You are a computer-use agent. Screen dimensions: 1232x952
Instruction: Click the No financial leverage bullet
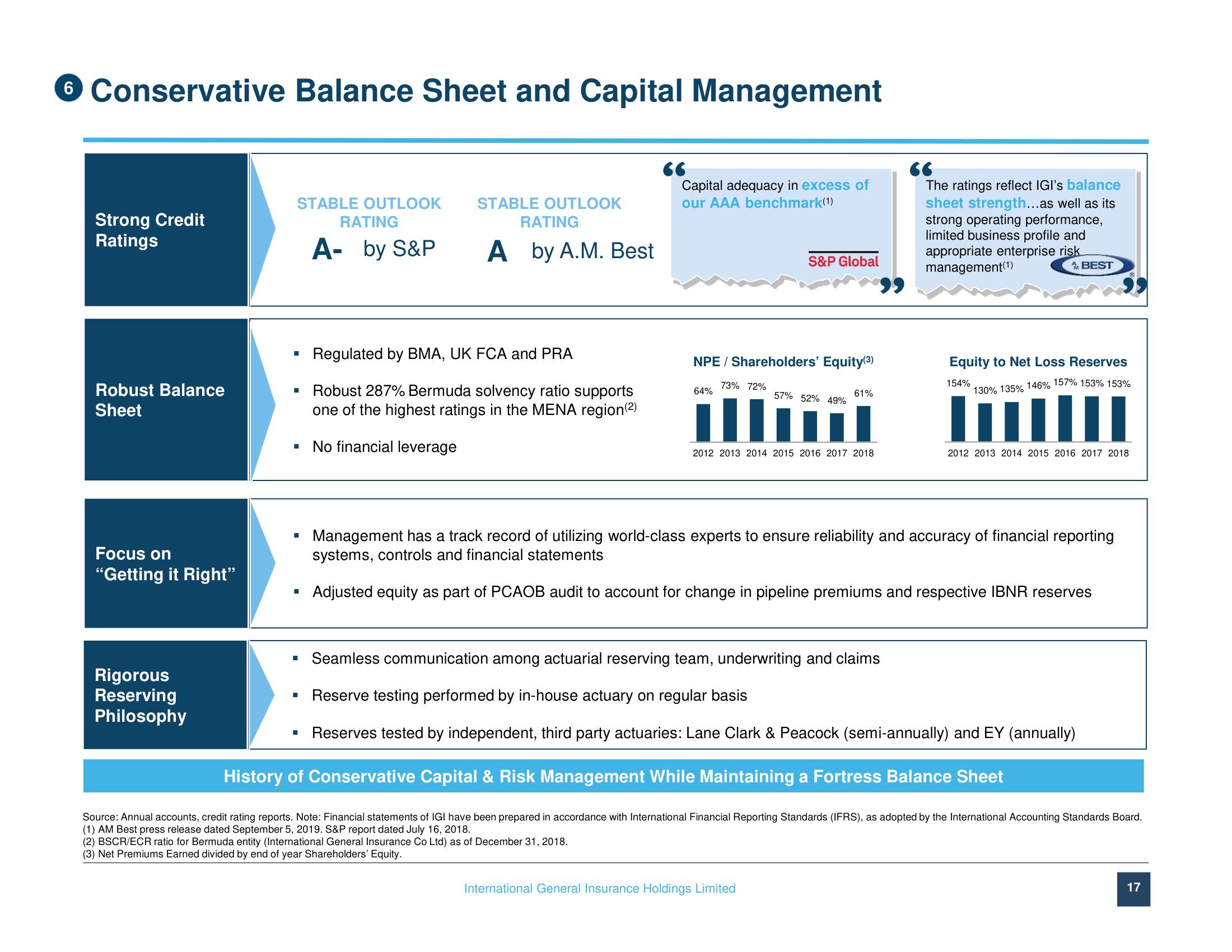coord(384,447)
